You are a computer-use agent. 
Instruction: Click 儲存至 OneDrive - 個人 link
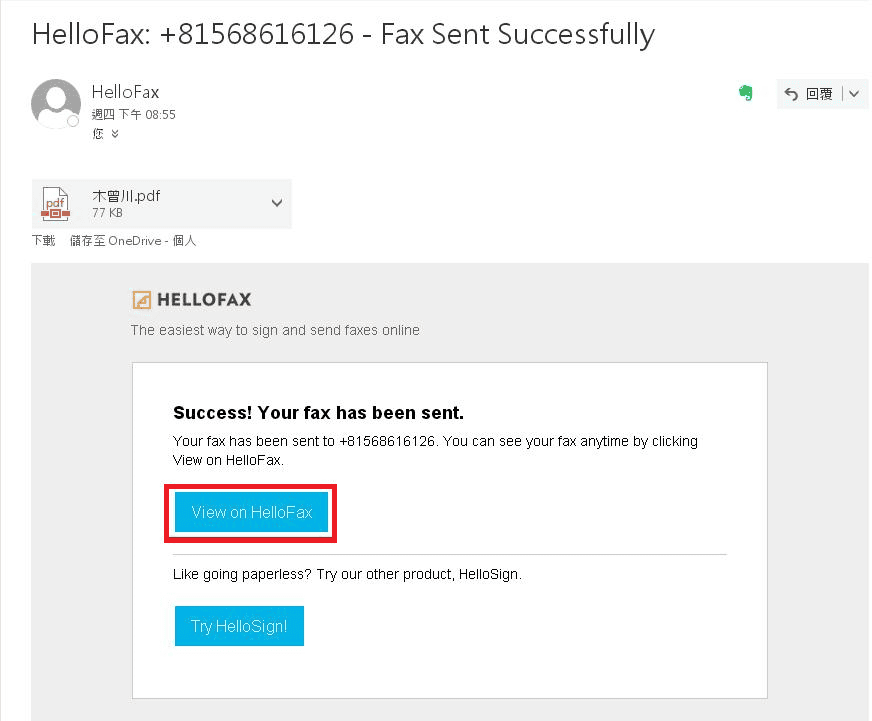pyautogui.click(x=133, y=241)
